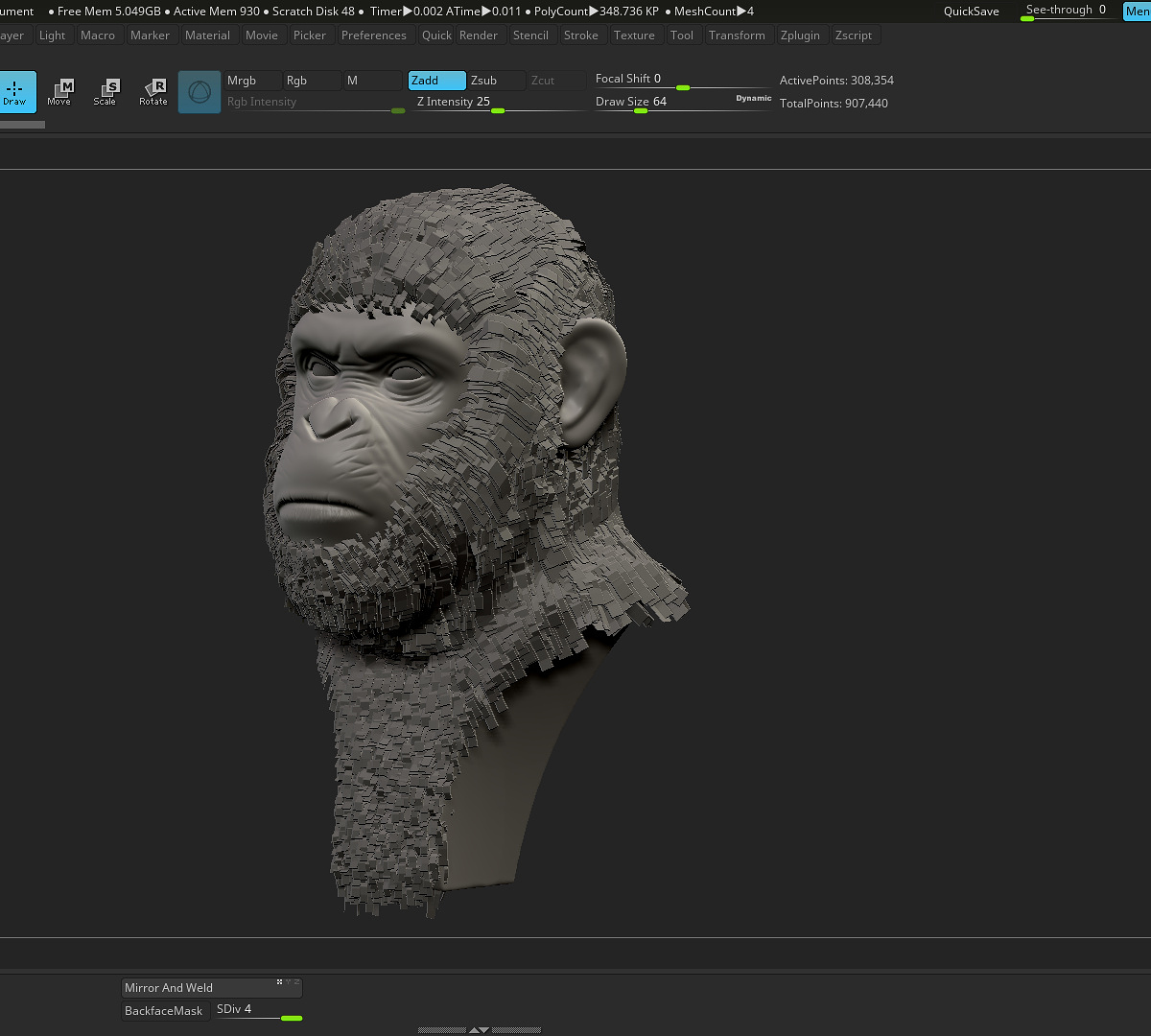Click the Mirror And Weld button
Screen dimensions: 1151x1036
(212, 988)
